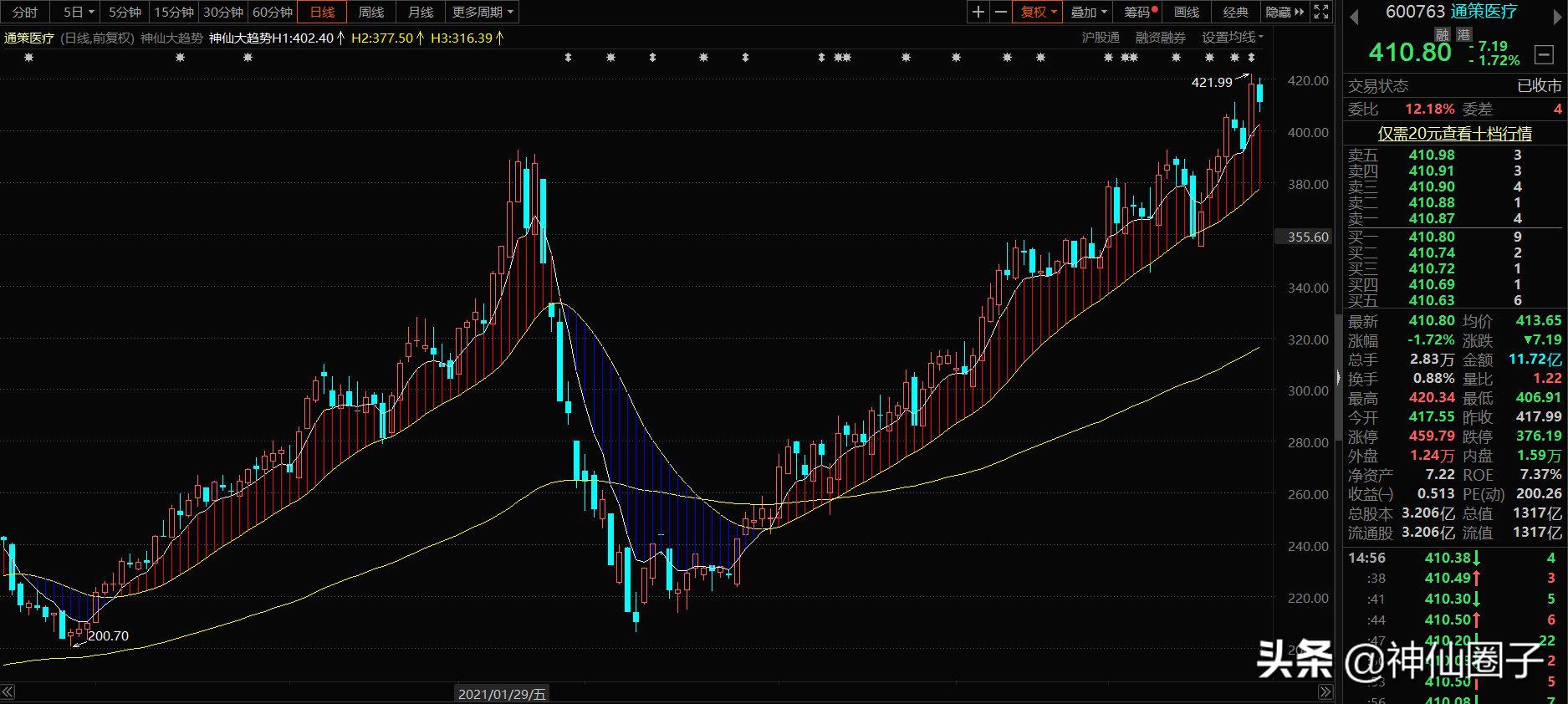Viewport: 1568px width, 704px height.
Task: Toggle the 融资融券 indicator
Action: (1161, 38)
